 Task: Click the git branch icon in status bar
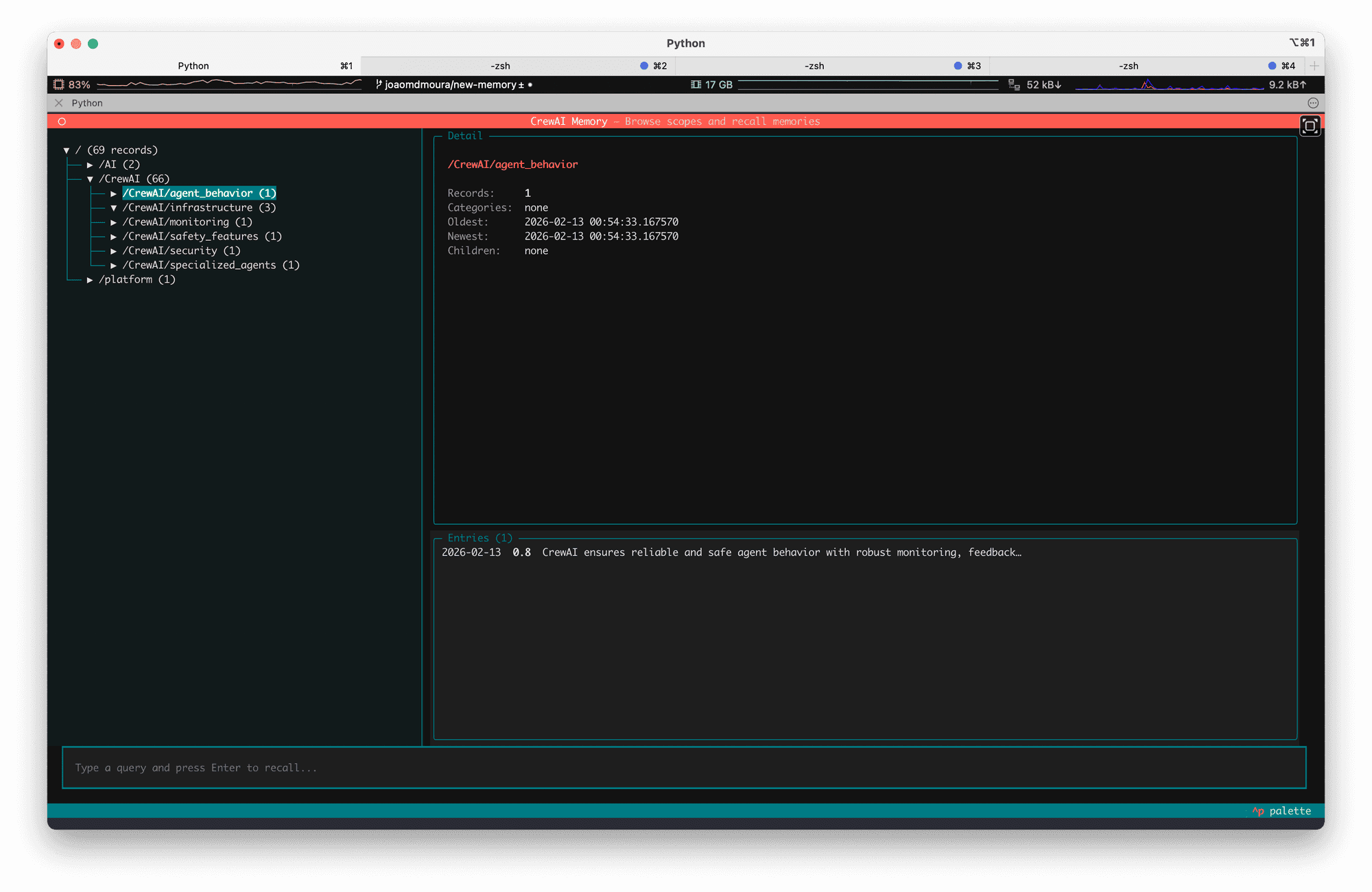click(379, 84)
